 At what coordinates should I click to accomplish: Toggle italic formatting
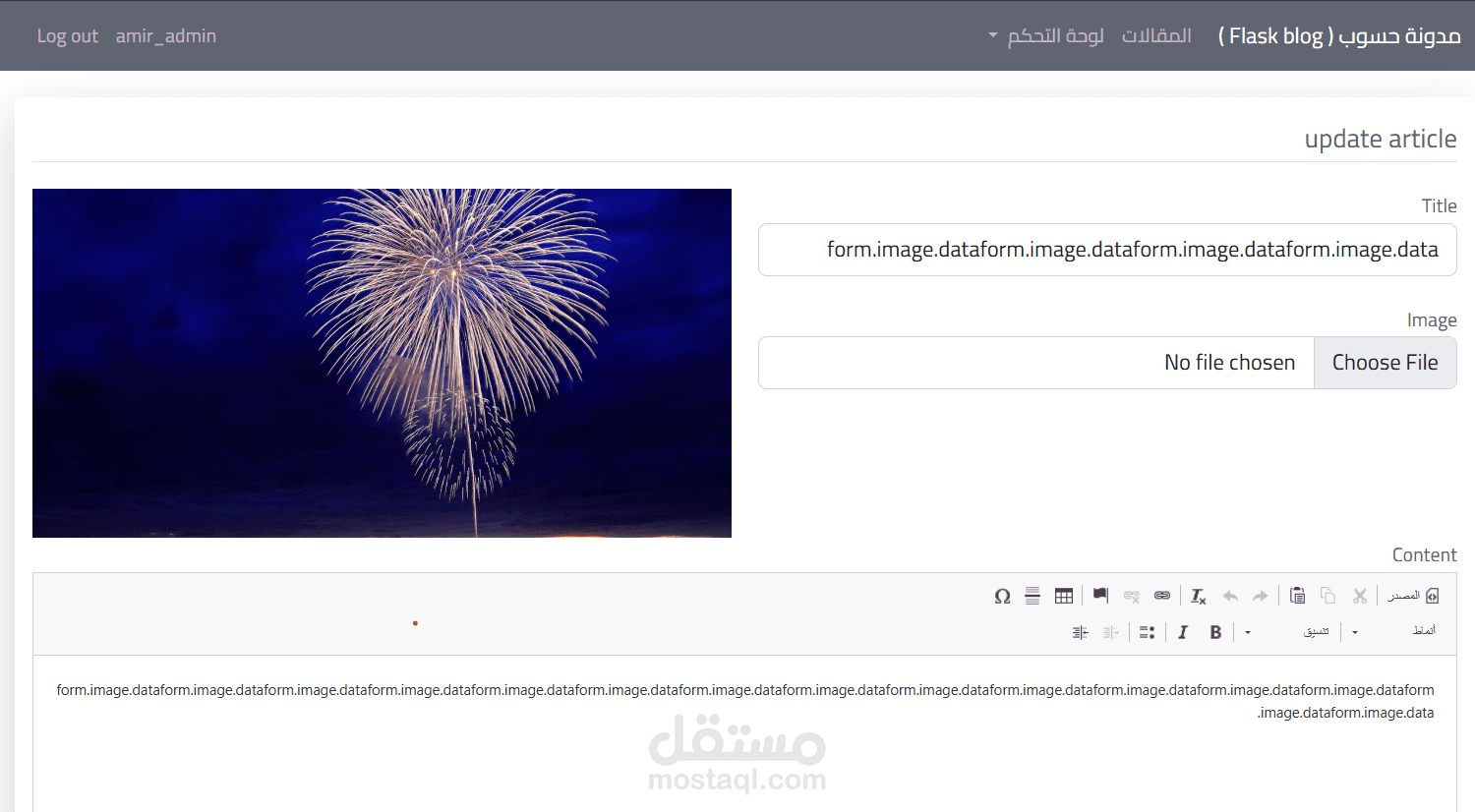[x=1183, y=632]
